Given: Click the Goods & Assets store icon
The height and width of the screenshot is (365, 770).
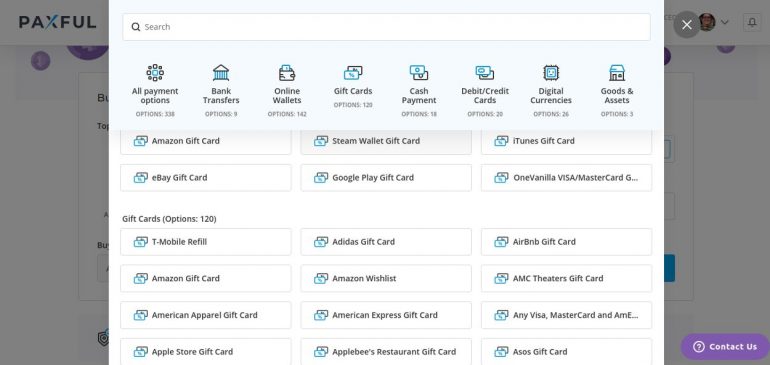Looking at the screenshot, I should (x=617, y=73).
